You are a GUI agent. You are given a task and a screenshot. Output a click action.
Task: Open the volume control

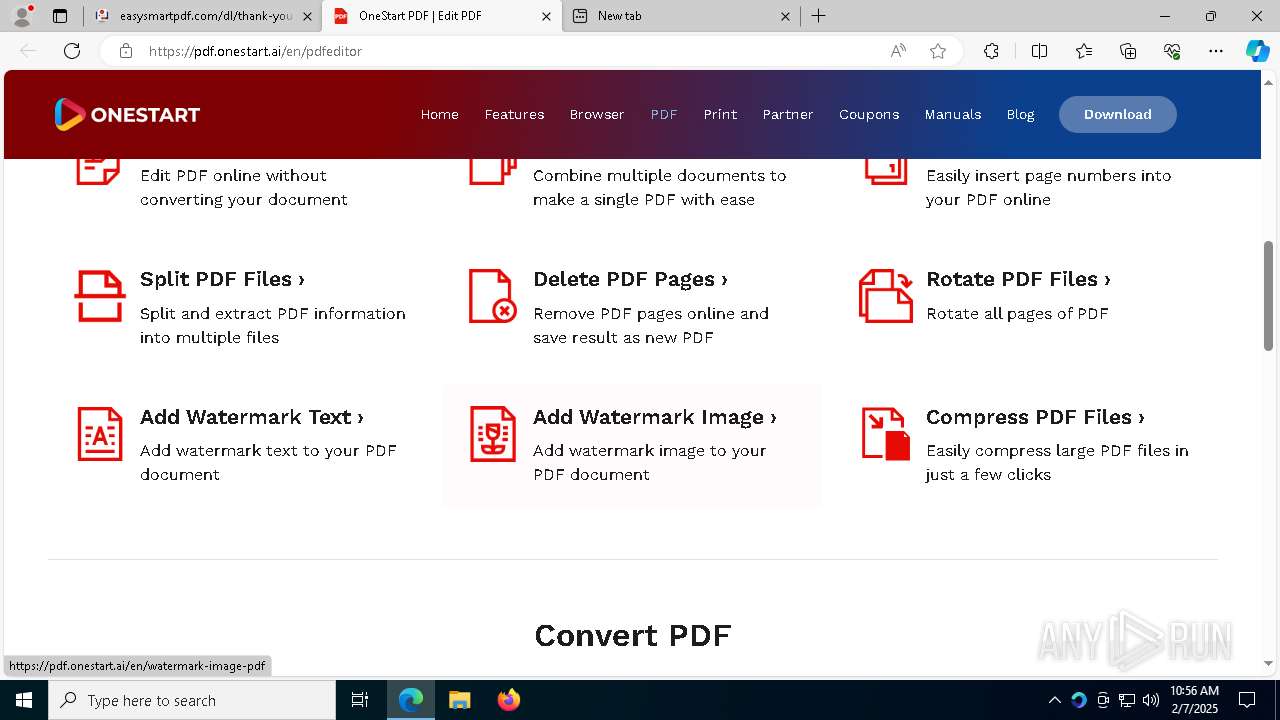tap(1151, 700)
